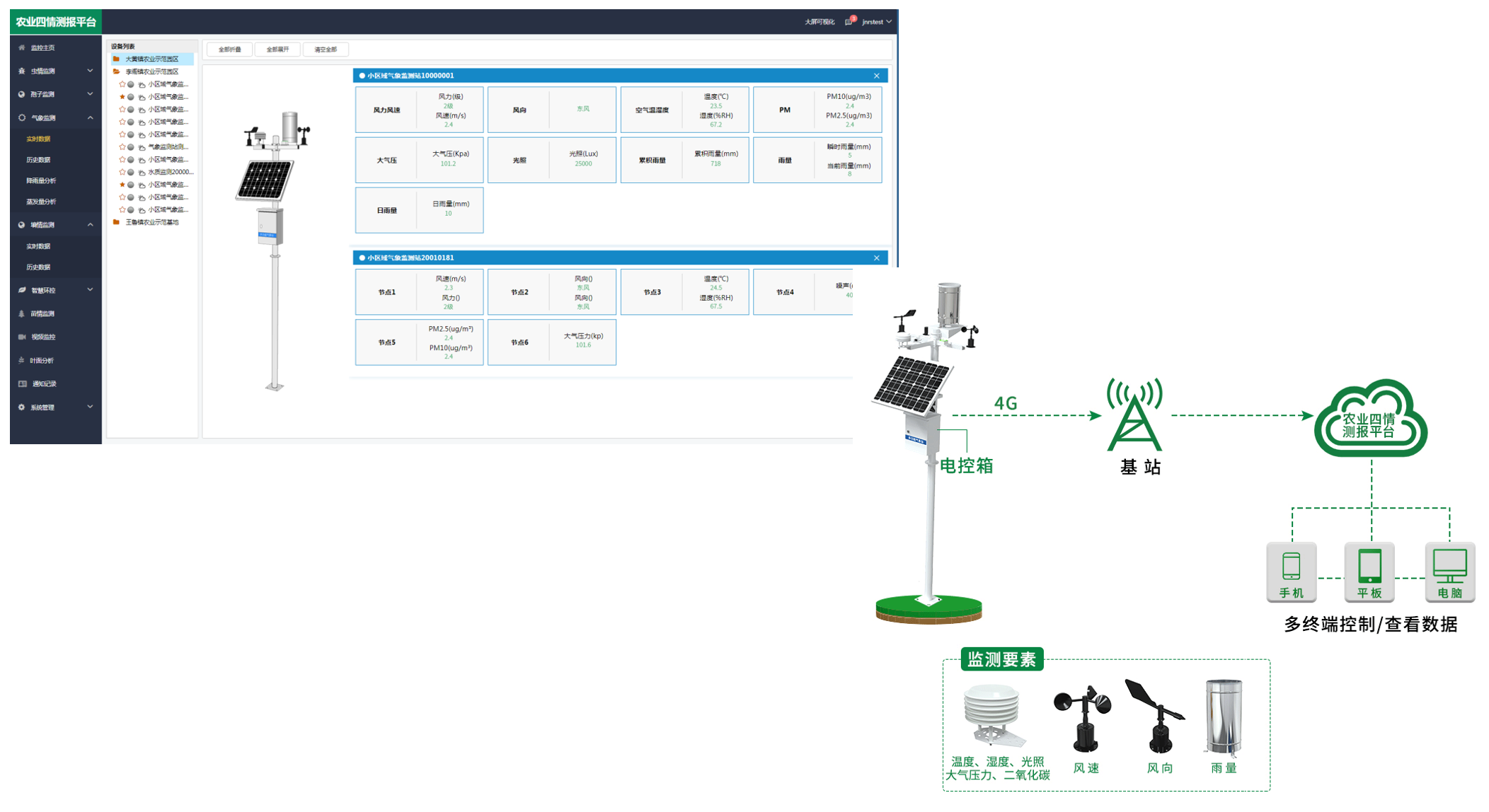Click the weather icon in 水质监测20000 row
This screenshot has width=1489, height=812.
click(142, 173)
